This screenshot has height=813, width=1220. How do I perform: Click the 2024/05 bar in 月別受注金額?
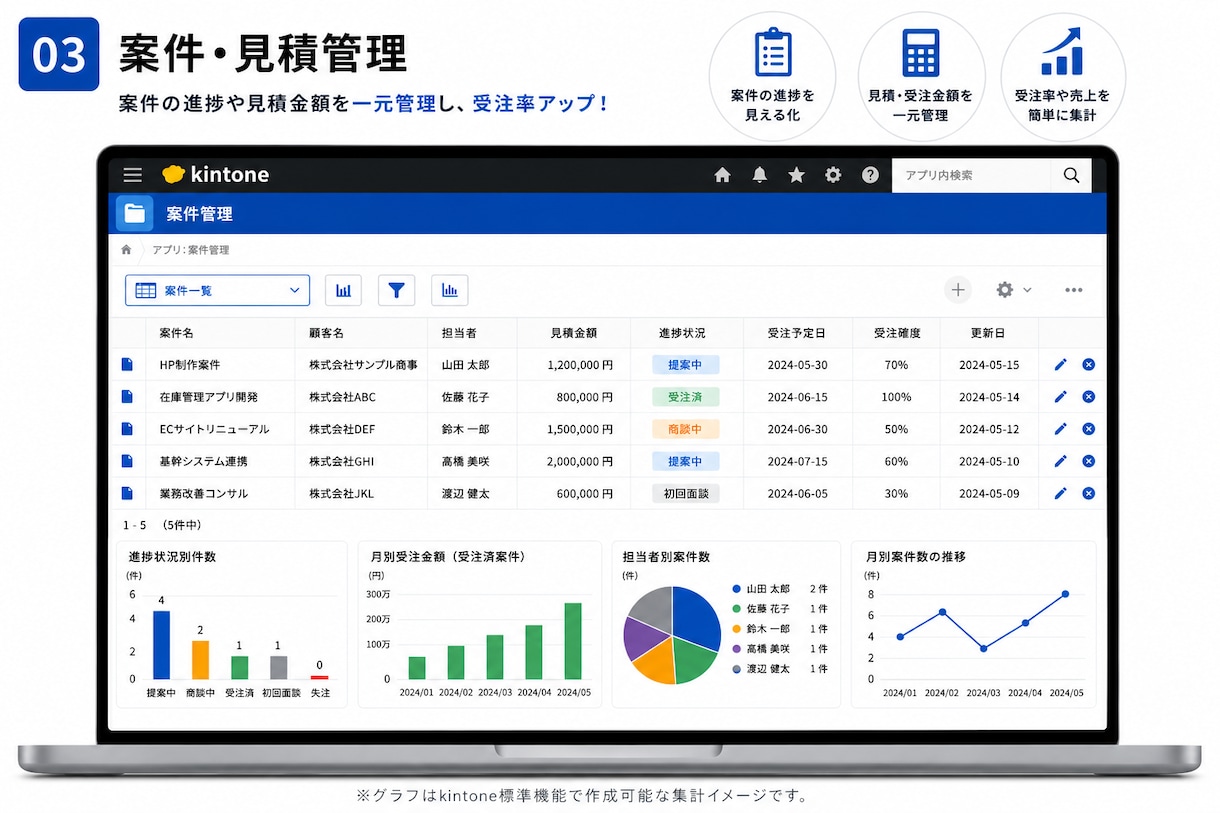pos(573,641)
